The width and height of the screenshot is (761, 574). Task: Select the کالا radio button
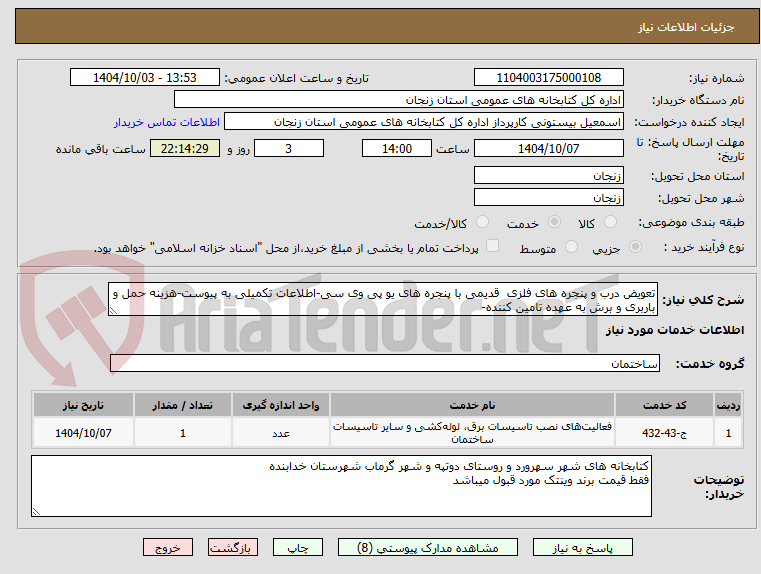tap(610, 222)
